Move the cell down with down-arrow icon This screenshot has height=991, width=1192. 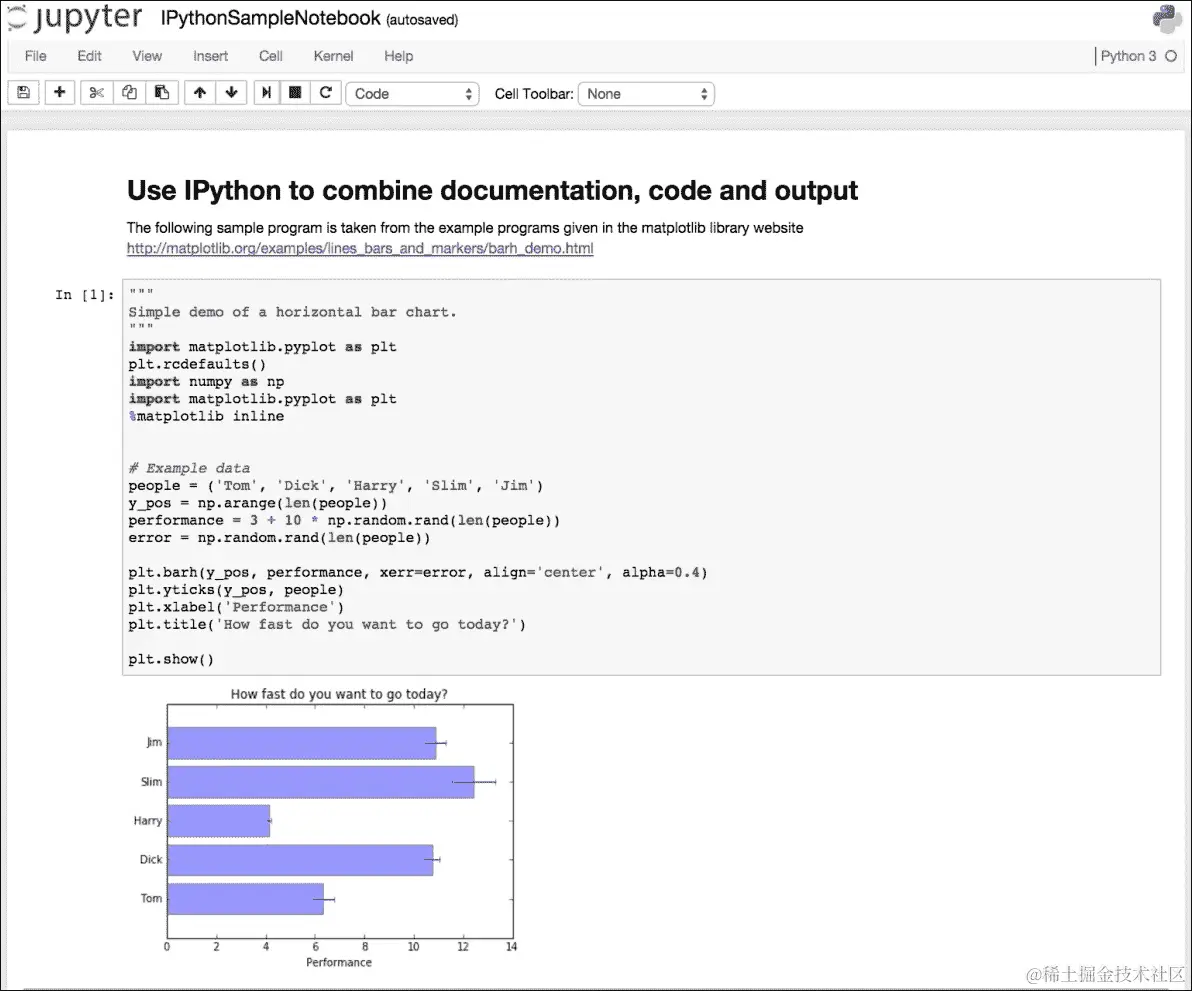click(x=232, y=92)
